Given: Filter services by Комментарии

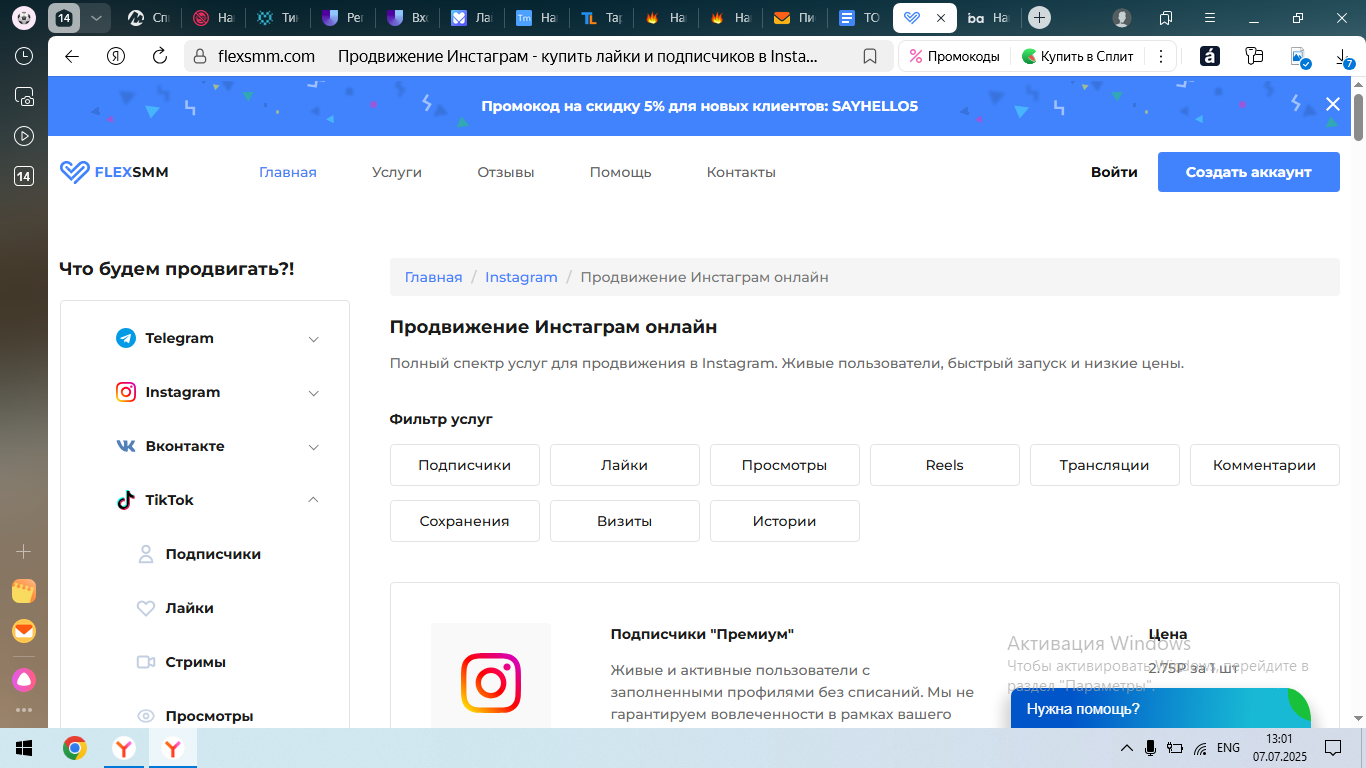Looking at the screenshot, I should pyautogui.click(x=1265, y=465).
